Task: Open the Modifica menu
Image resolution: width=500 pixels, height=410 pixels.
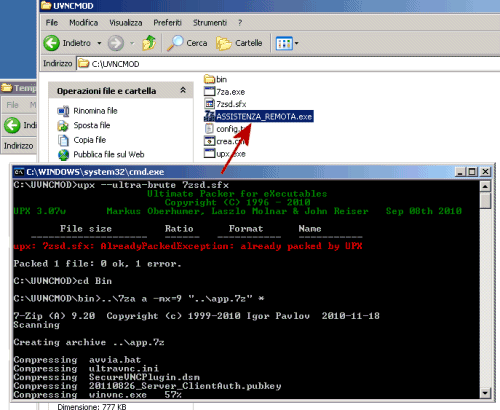Action: tap(84, 23)
